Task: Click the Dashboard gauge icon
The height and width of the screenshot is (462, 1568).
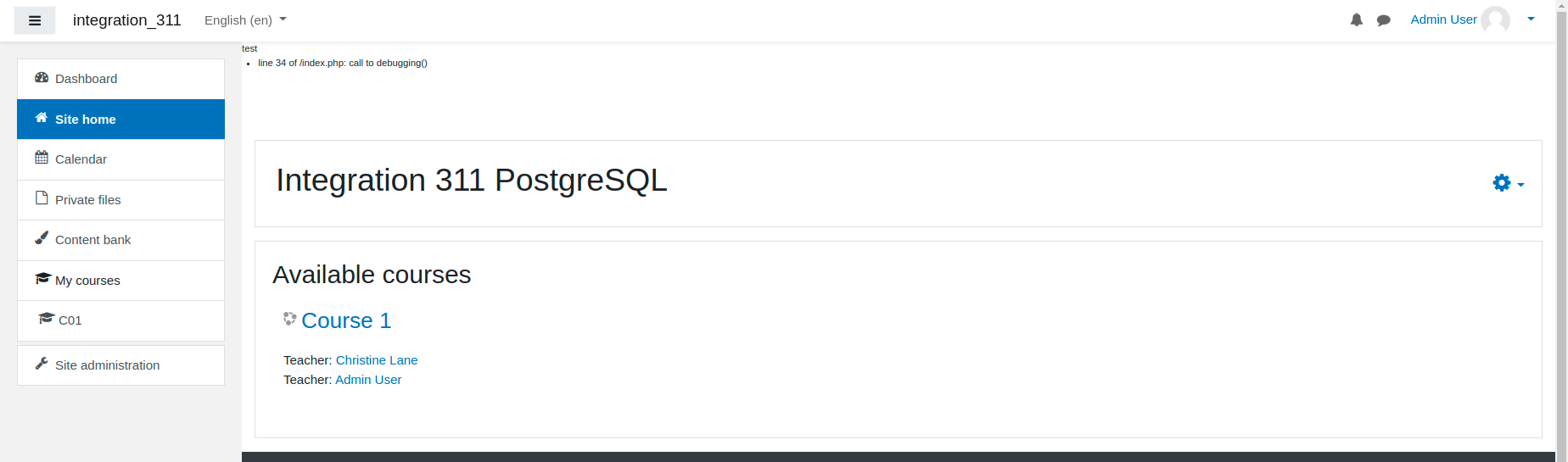Action: pos(42,78)
